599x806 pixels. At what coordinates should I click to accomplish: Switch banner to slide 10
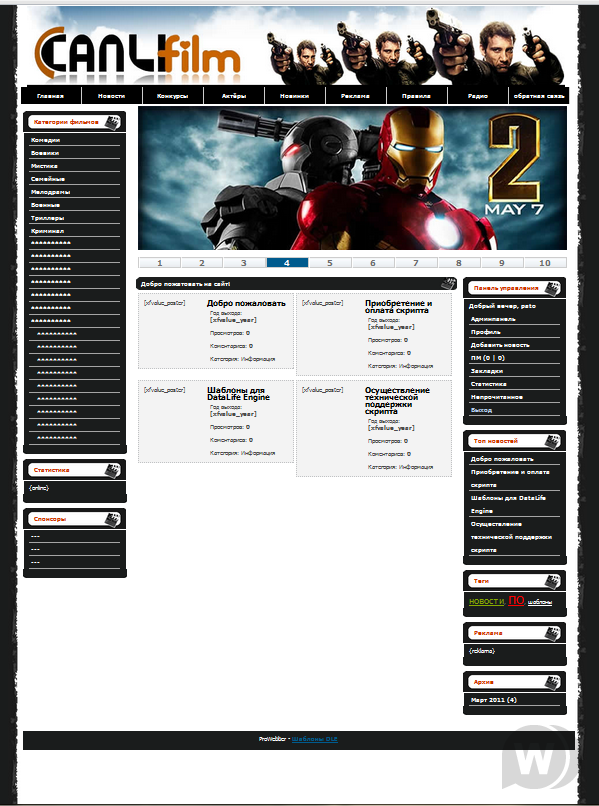[x=545, y=263]
